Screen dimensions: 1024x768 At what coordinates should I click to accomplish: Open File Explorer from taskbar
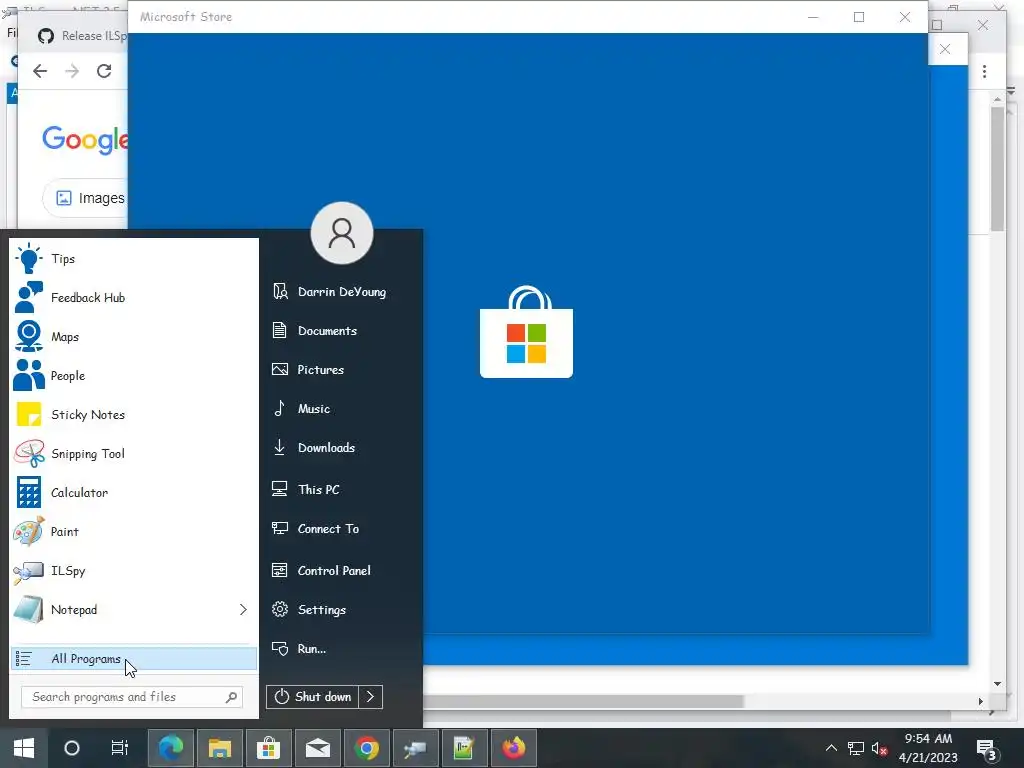click(x=219, y=748)
